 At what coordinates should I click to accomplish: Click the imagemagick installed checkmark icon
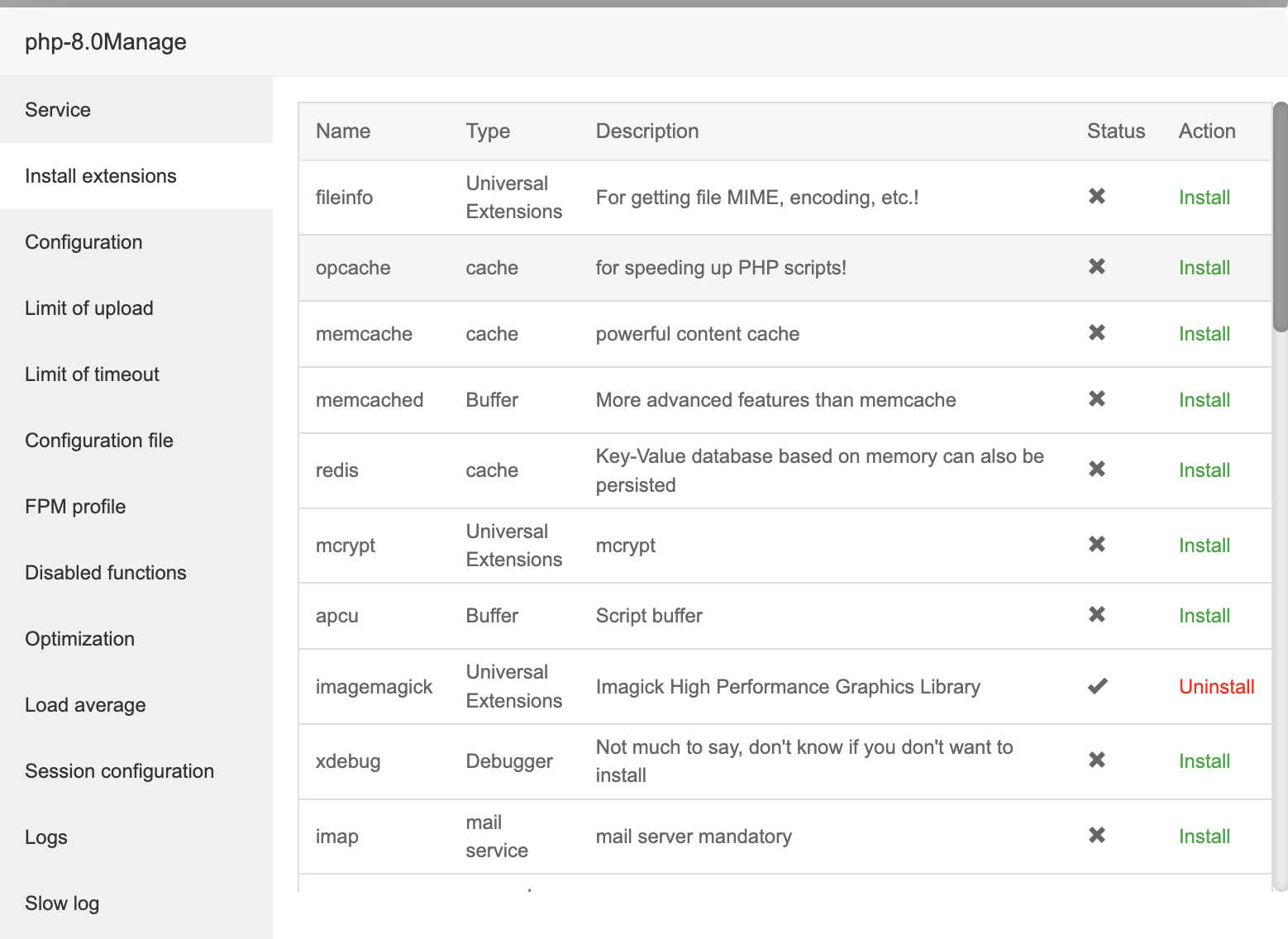[x=1097, y=686]
